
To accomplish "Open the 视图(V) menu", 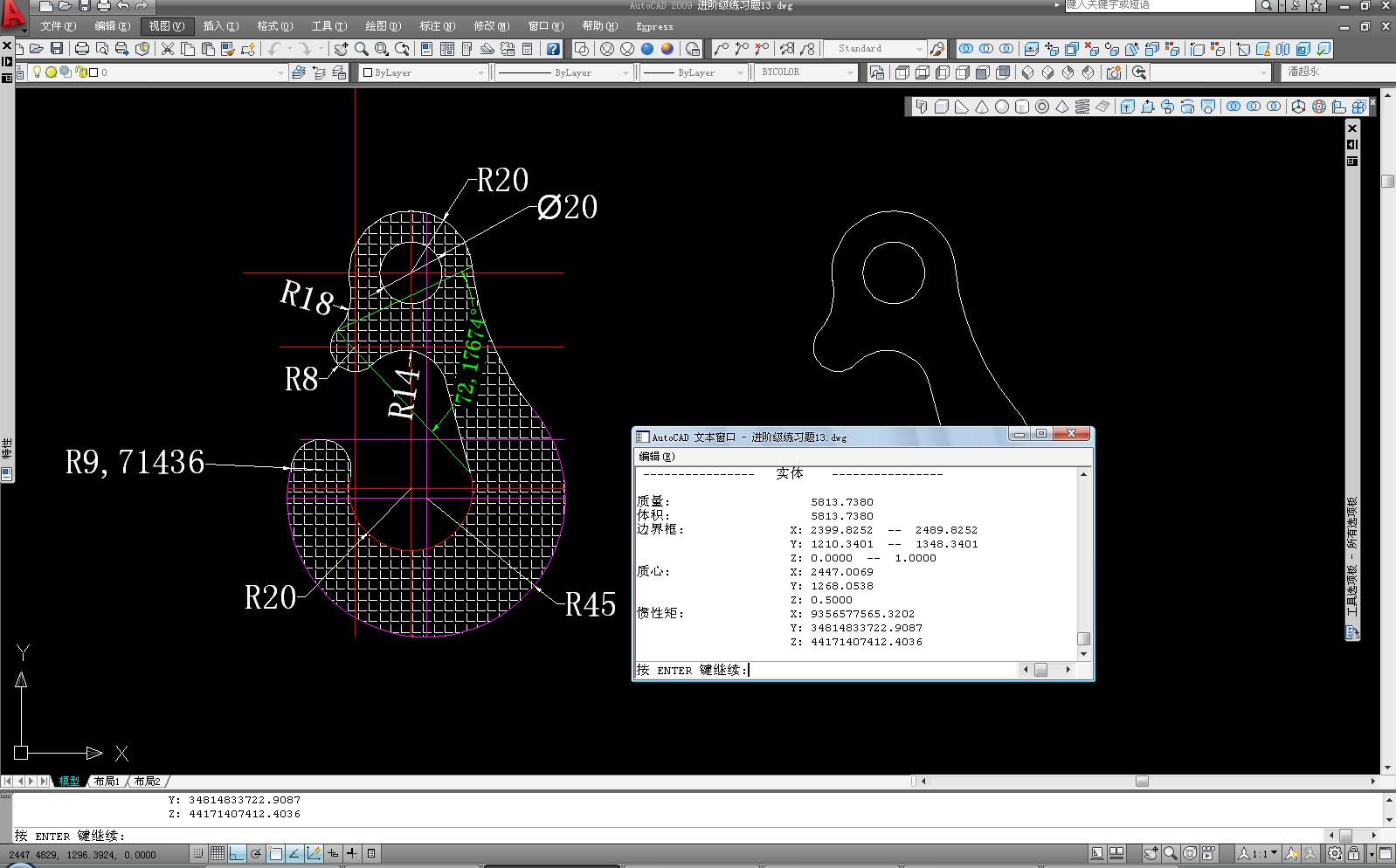I will (166, 26).
